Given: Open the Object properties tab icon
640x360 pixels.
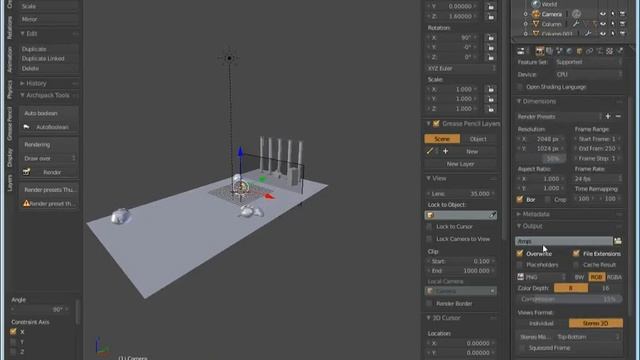Looking at the screenshot, I should (x=579, y=51).
